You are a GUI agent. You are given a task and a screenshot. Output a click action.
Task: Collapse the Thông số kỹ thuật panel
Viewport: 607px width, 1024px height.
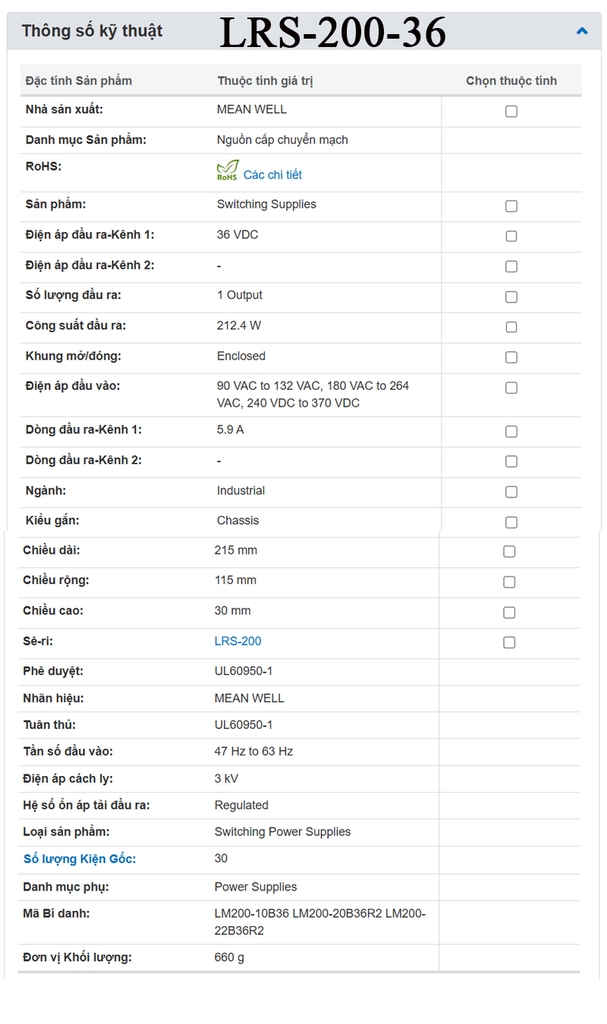click(582, 31)
